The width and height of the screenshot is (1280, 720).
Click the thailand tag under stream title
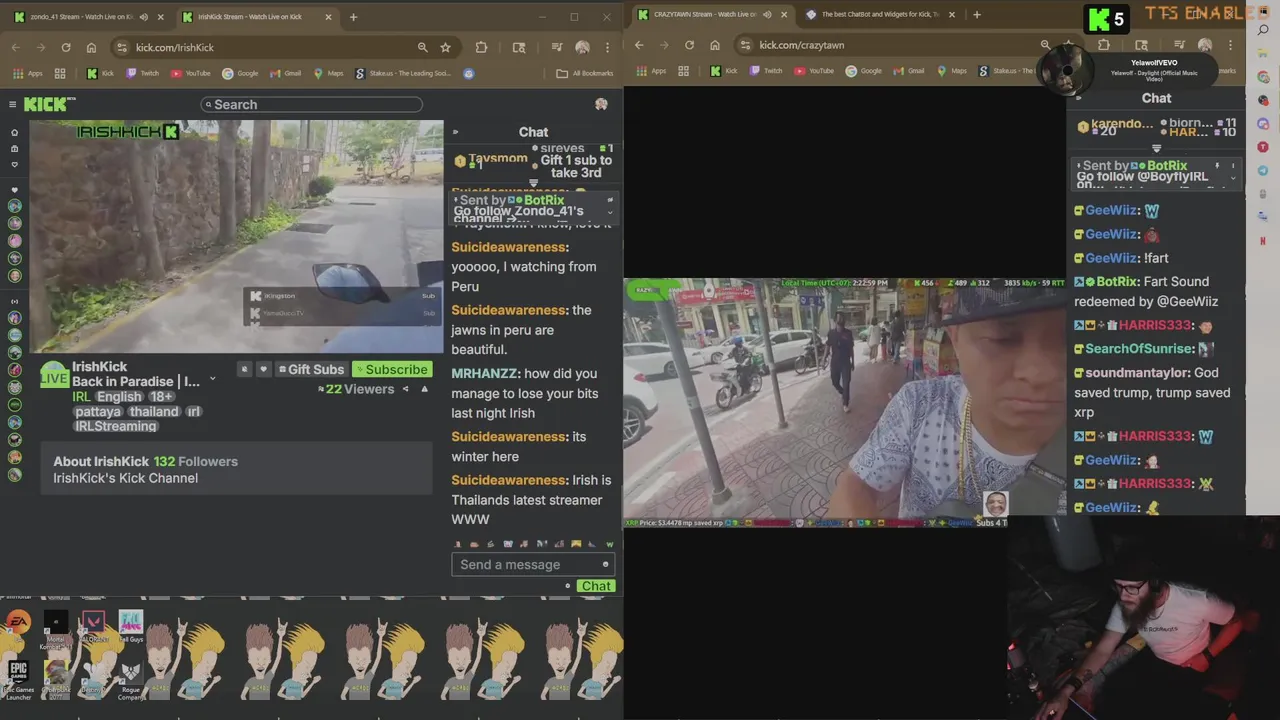point(153,411)
